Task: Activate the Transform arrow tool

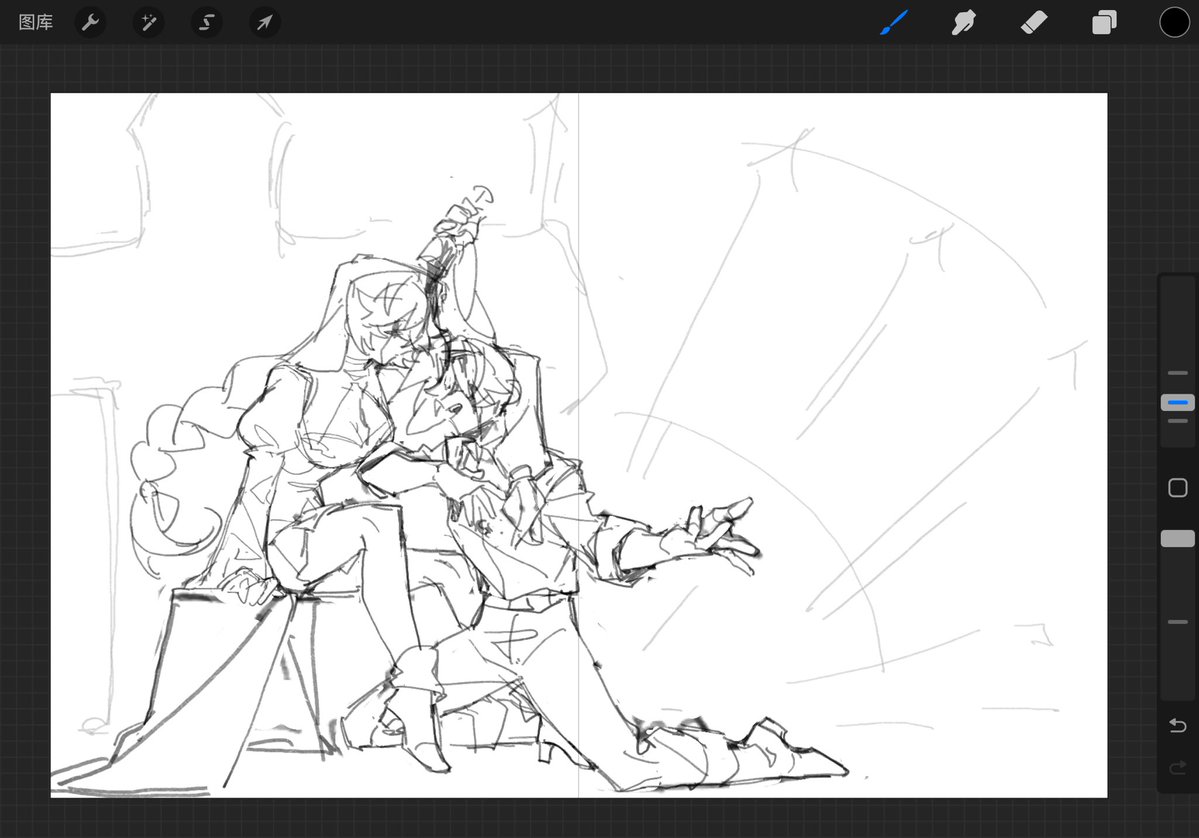Action: pos(265,22)
